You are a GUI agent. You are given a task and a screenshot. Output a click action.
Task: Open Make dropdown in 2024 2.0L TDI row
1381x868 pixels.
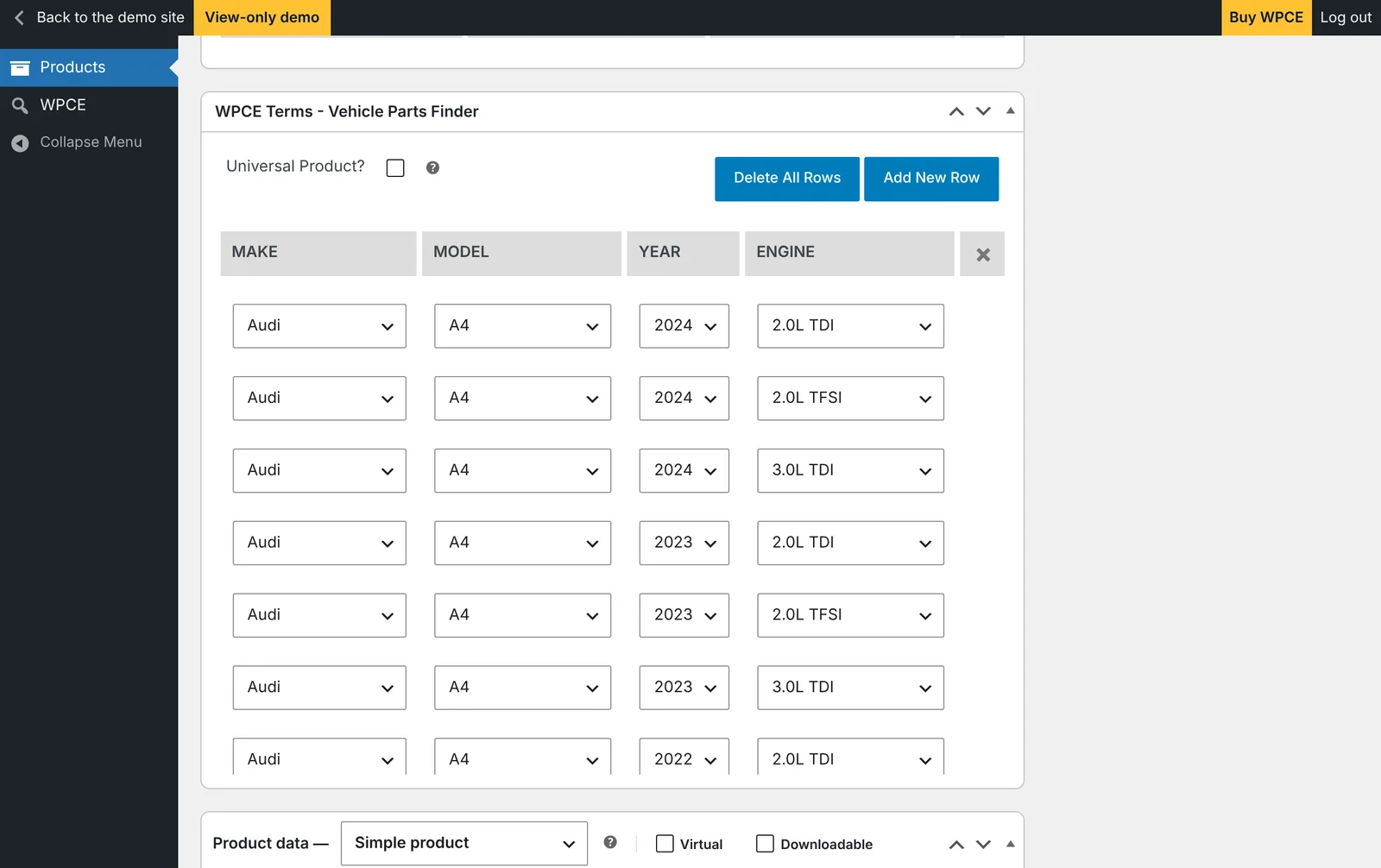tap(319, 326)
